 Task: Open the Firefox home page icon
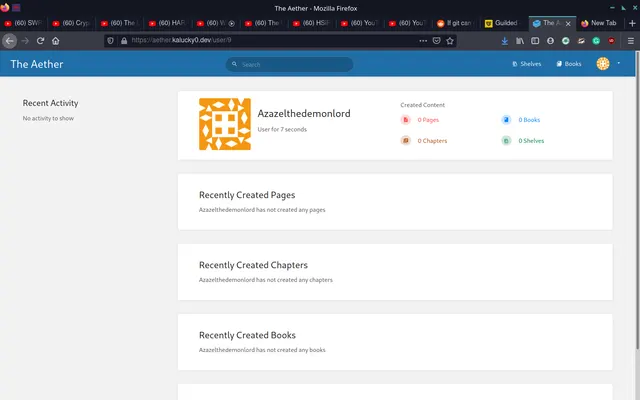point(56,41)
